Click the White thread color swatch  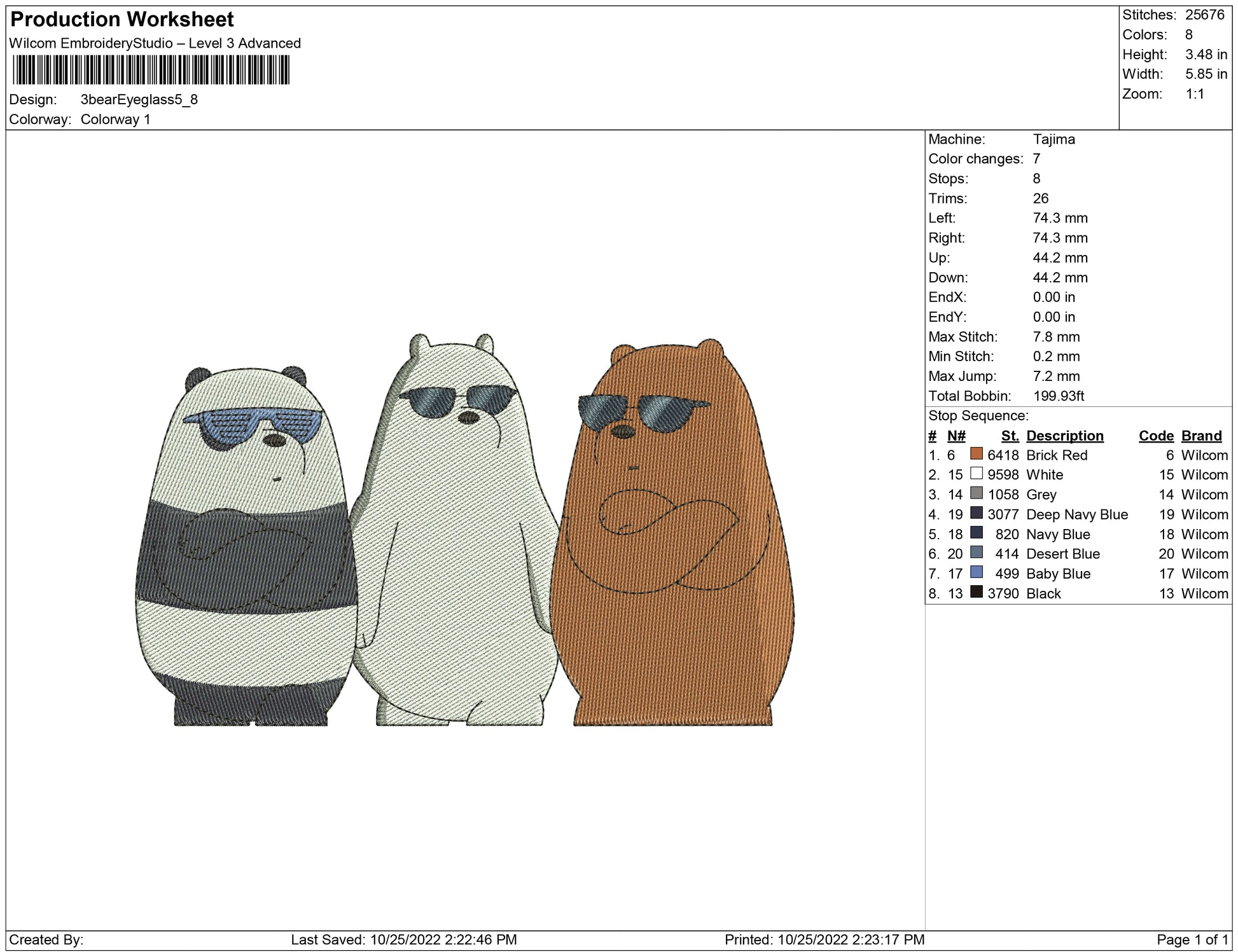coord(976,474)
